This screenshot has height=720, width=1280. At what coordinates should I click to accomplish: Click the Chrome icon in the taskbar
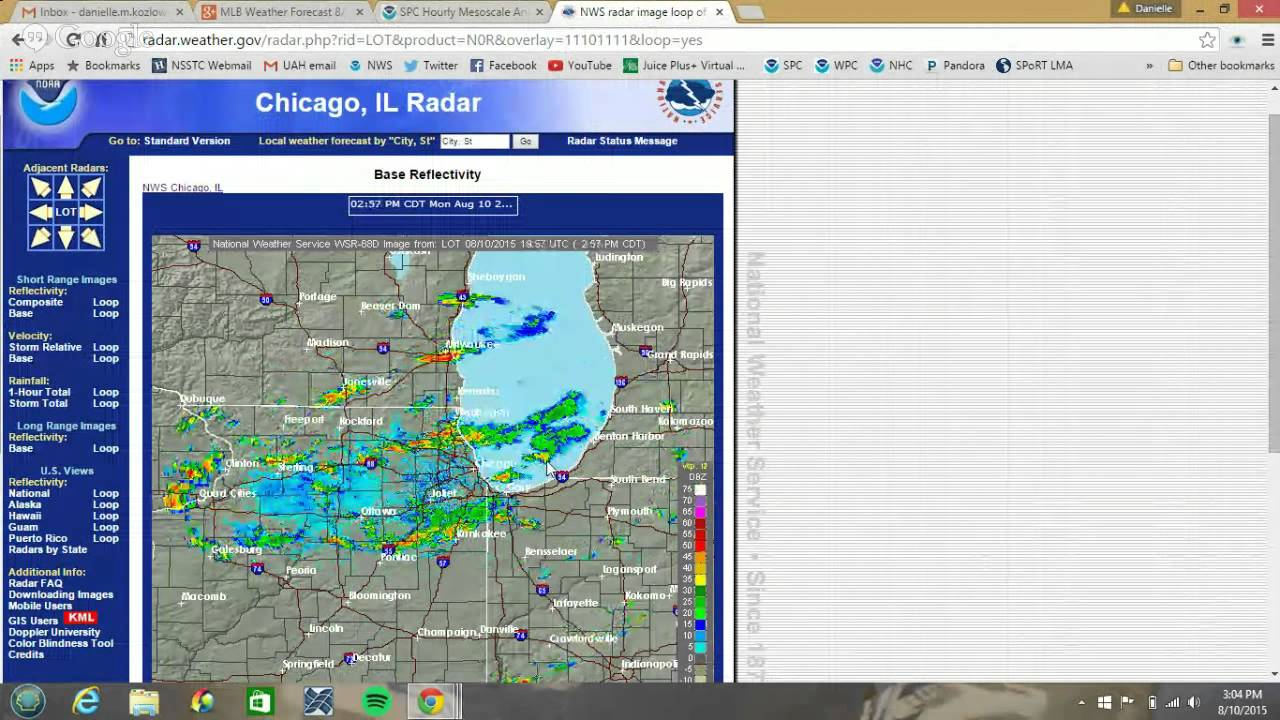coord(432,702)
